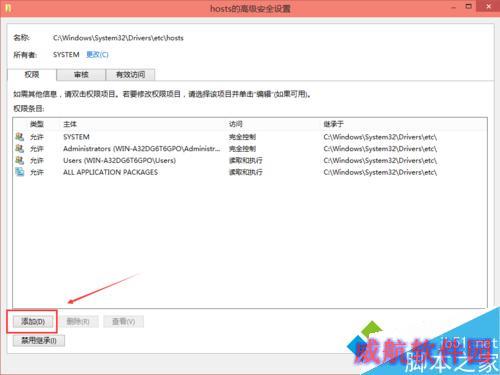Click the inherited path in the SYSTEM row
500x375 pixels.
(x=380, y=137)
